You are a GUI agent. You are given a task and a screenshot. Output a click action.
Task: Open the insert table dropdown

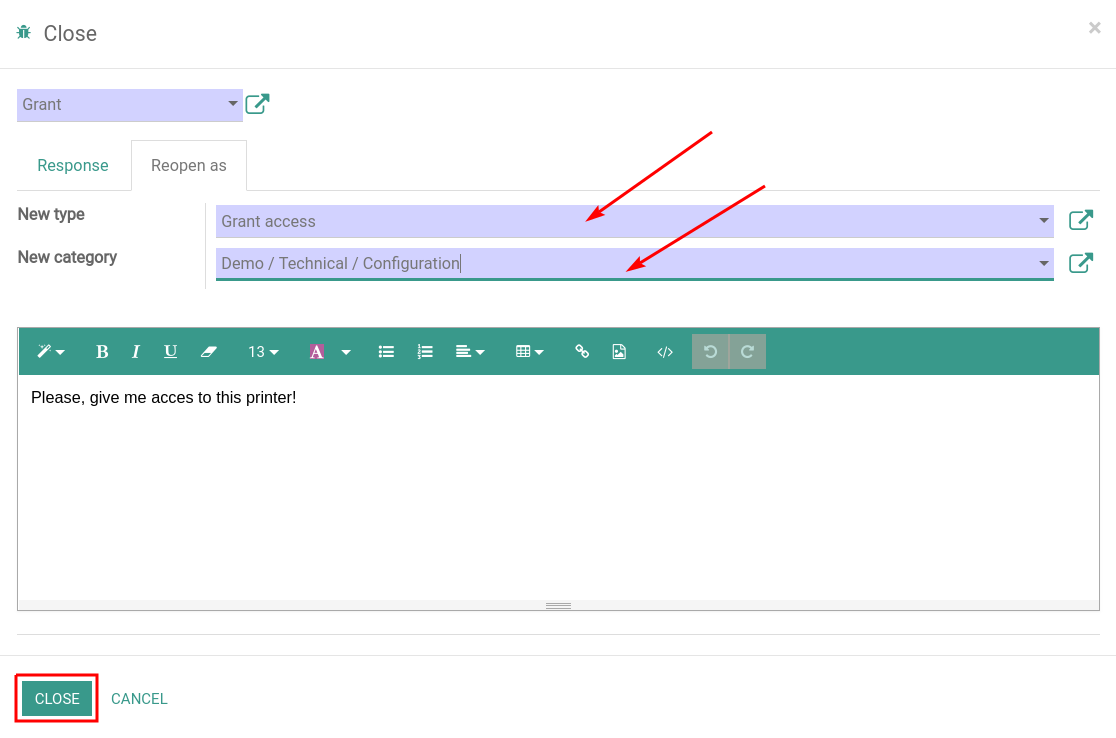click(x=530, y=352)
